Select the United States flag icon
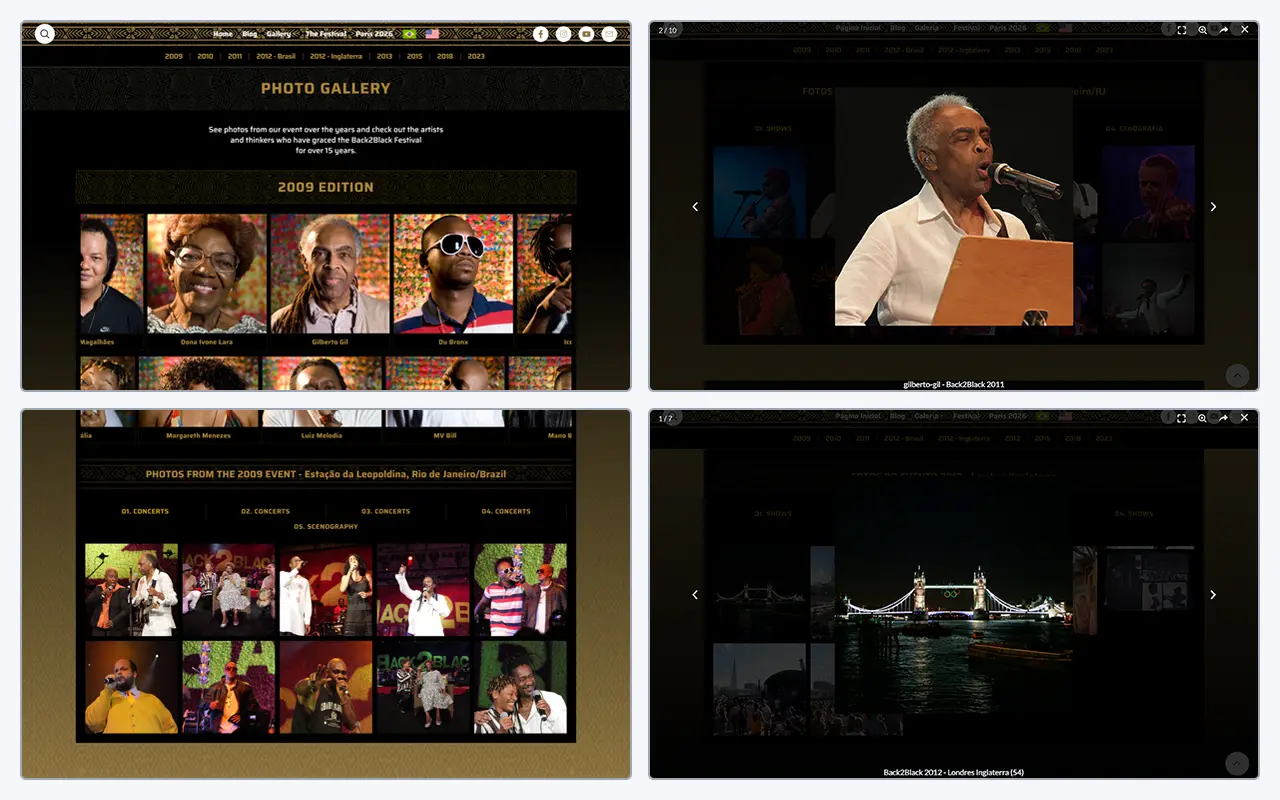Screen dimensions: 1280x800 (x=432, y=34)
